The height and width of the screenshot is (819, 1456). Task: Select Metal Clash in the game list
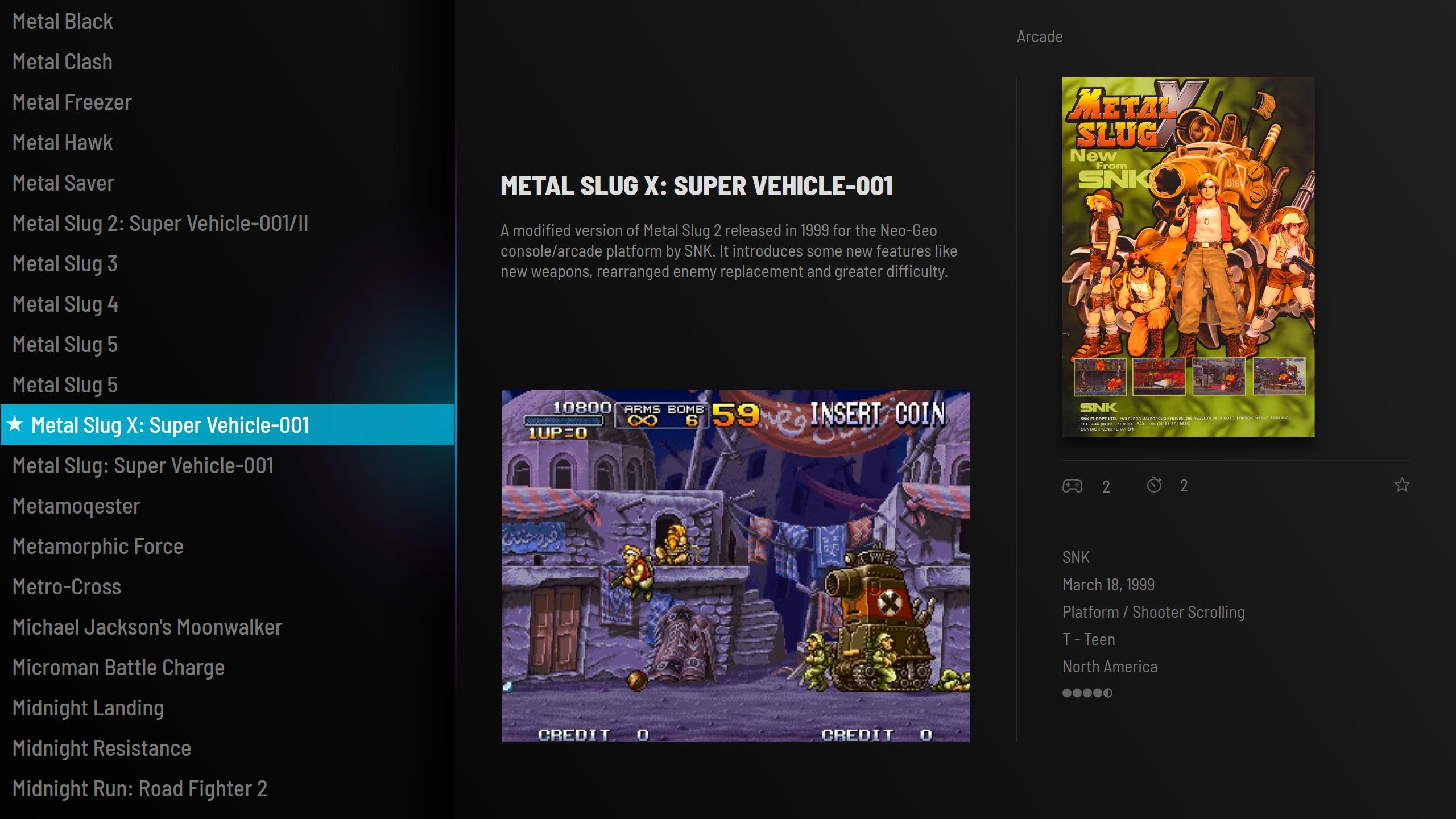(227, 62)
